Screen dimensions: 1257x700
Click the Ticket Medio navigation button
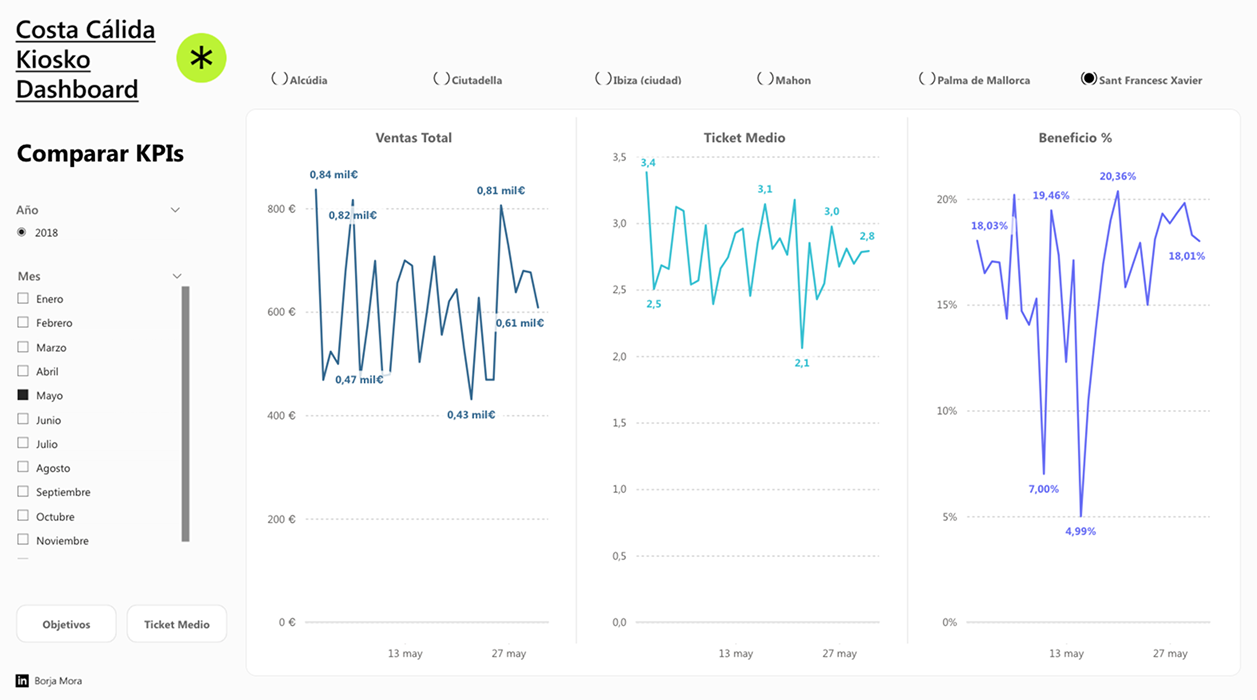(x=177, y=624)
